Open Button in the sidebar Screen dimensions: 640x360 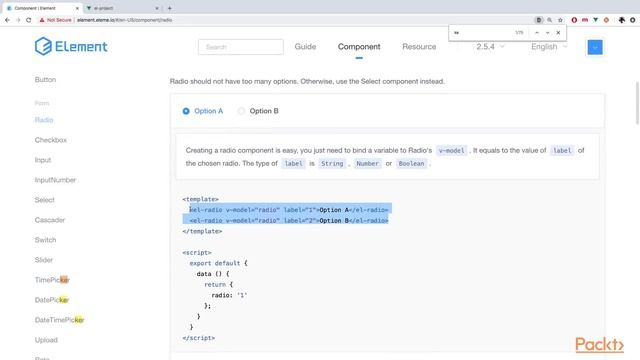pos(45,80)
